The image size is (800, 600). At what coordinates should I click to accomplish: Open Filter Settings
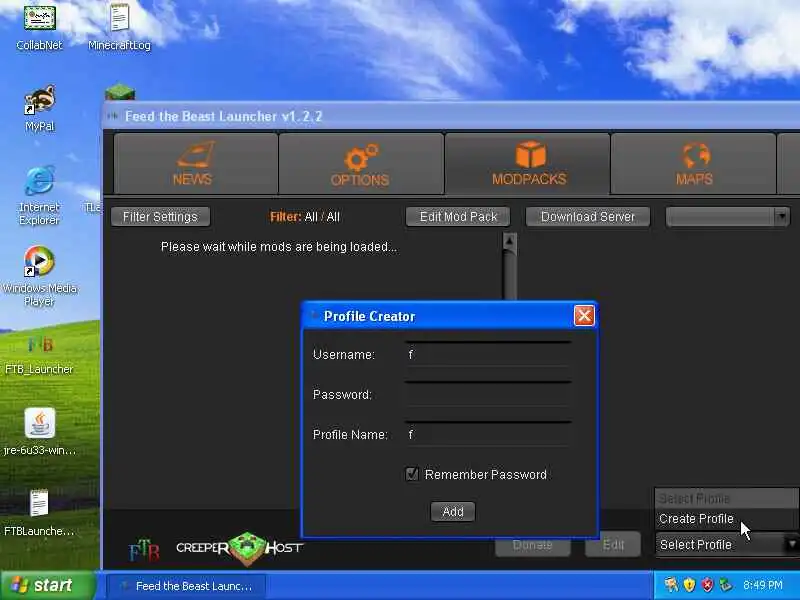point(160,217)
